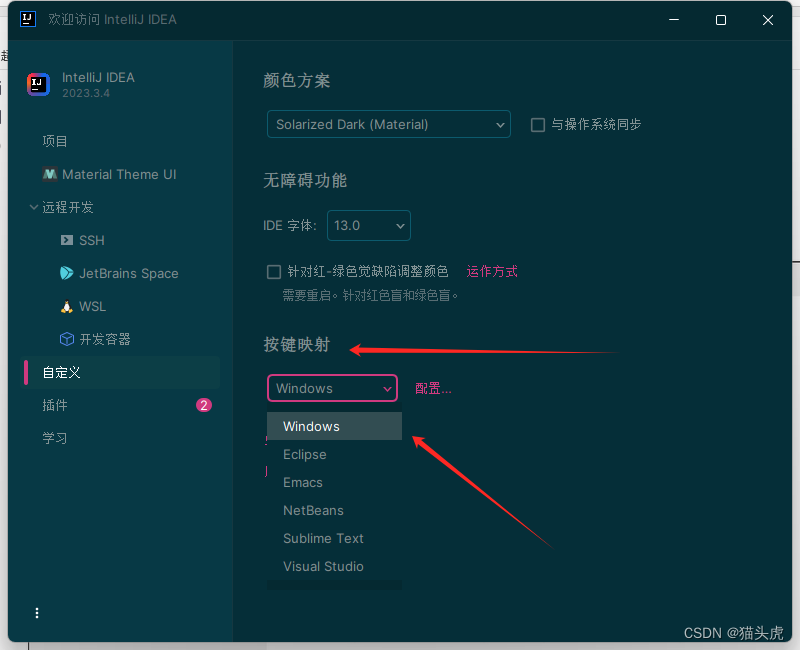Close the IntelliJ IDEA welcome window

pos(768,19)
